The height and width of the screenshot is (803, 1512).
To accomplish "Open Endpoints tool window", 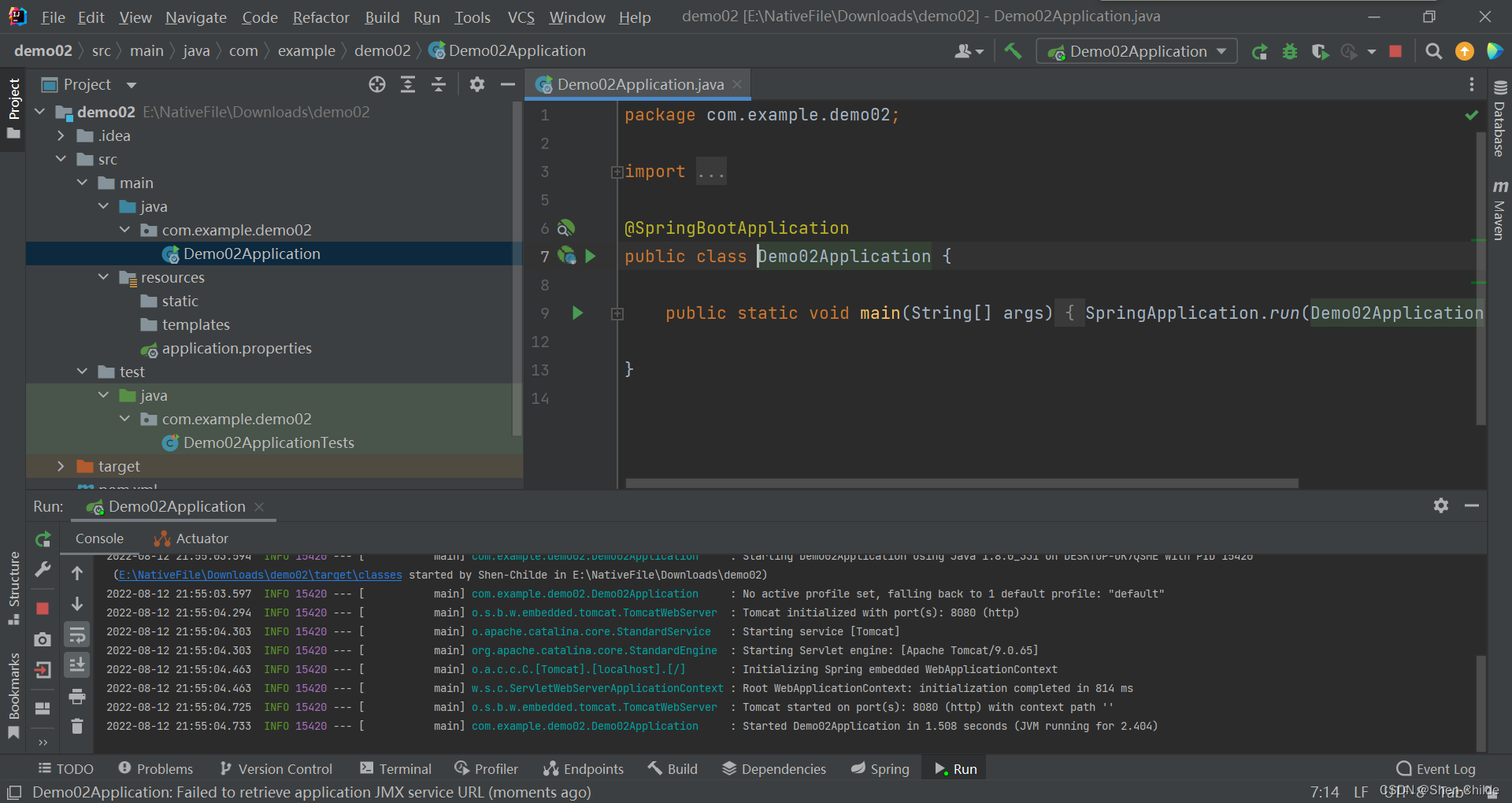I will 584,769.
